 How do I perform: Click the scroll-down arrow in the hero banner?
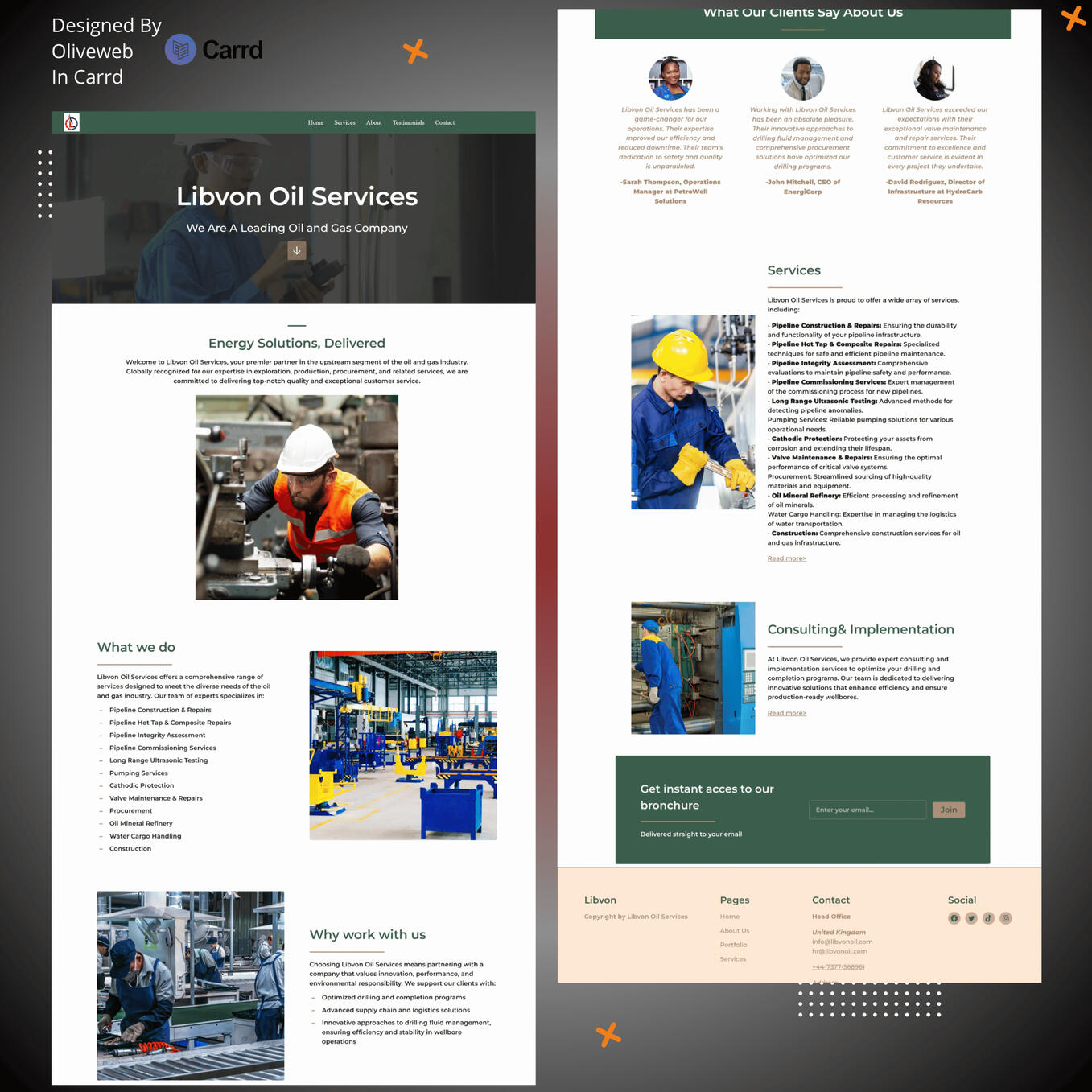pos(296,250)
